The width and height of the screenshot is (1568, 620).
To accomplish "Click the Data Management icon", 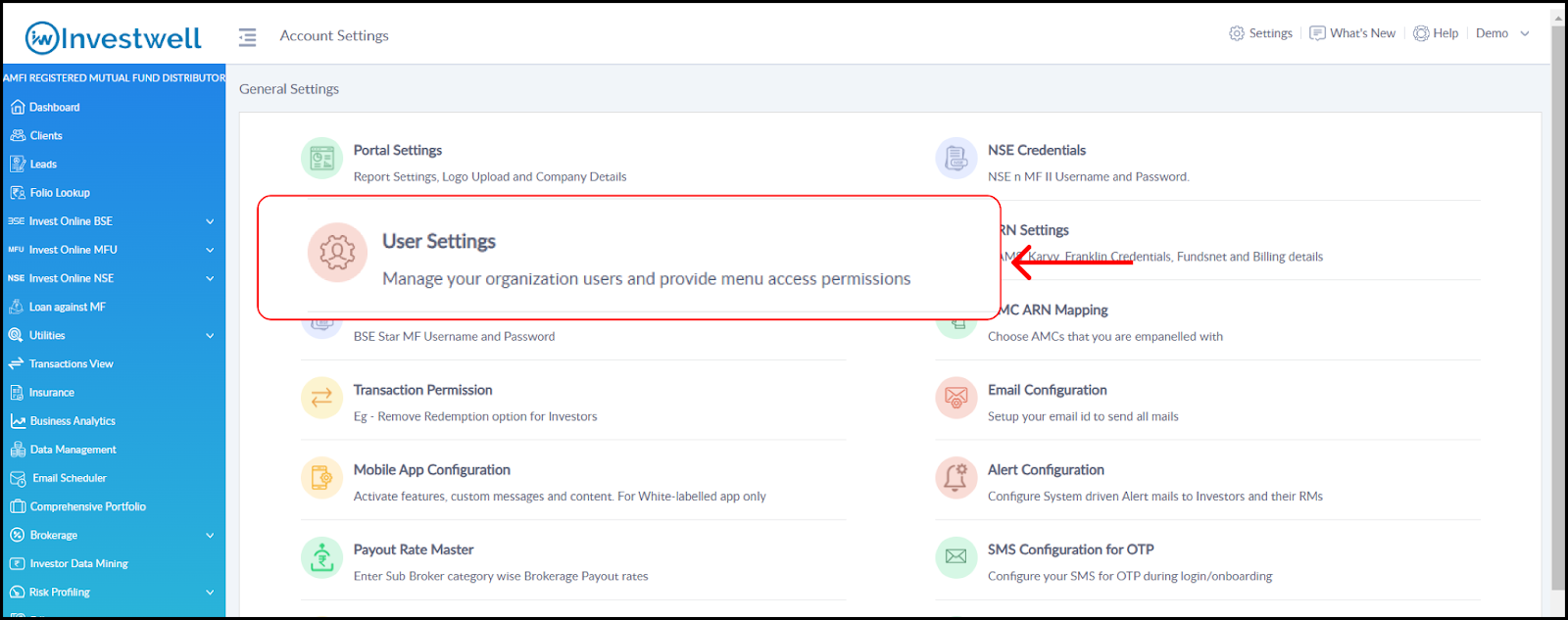I will coord(18,449).
